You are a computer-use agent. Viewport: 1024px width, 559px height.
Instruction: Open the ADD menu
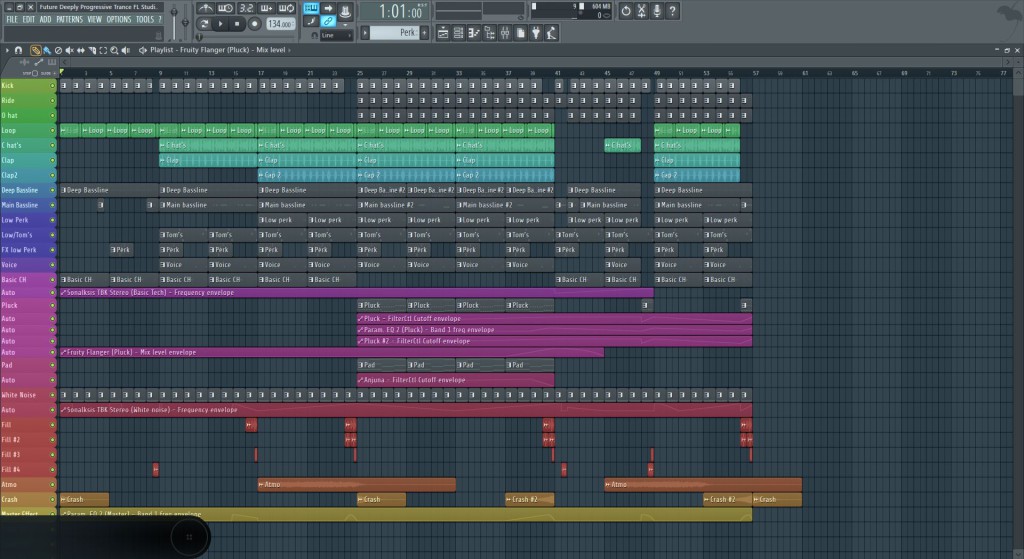point(45,20)
